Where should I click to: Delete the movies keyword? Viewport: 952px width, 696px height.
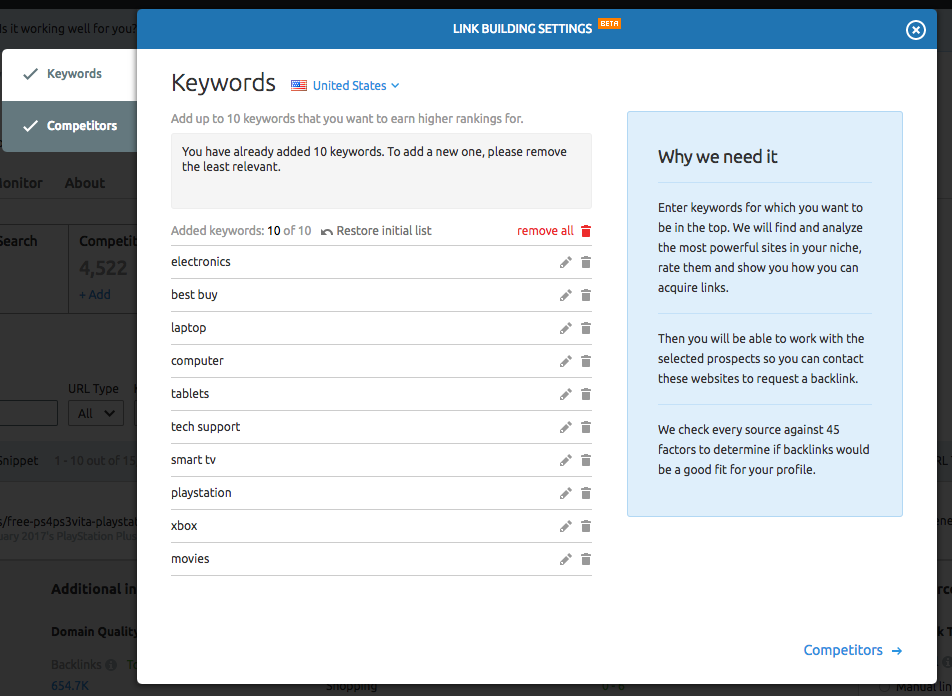(x=586, y=559)
